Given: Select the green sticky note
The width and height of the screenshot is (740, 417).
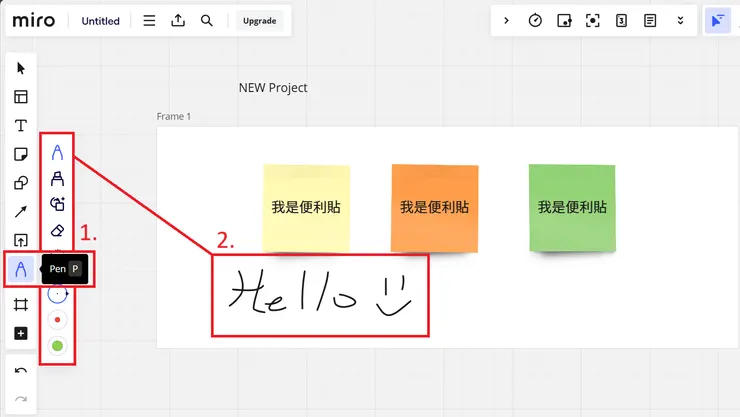Looking at the screenshot, I should [572, 208].
